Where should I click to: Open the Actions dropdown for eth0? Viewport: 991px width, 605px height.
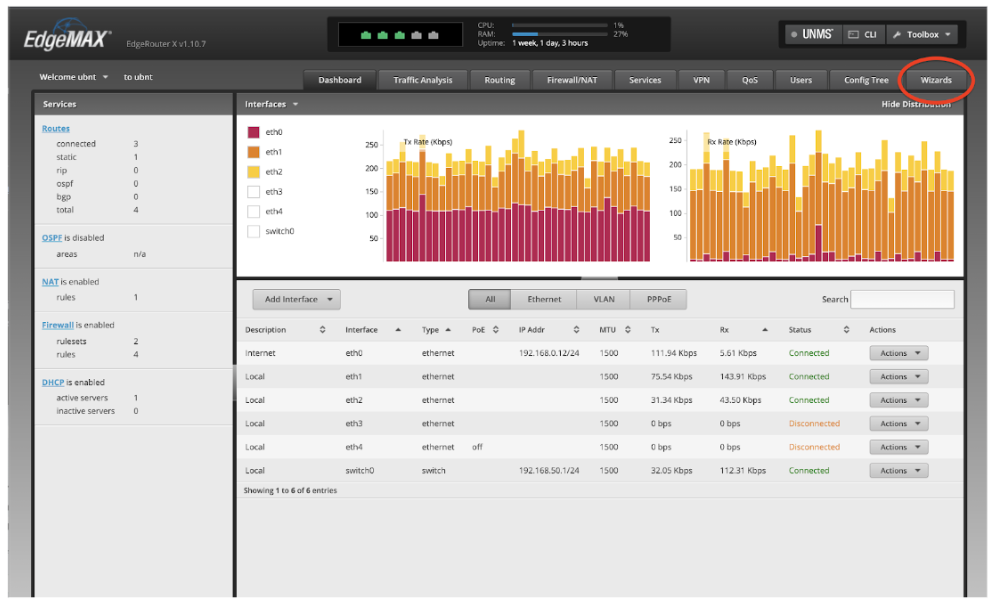898,352
